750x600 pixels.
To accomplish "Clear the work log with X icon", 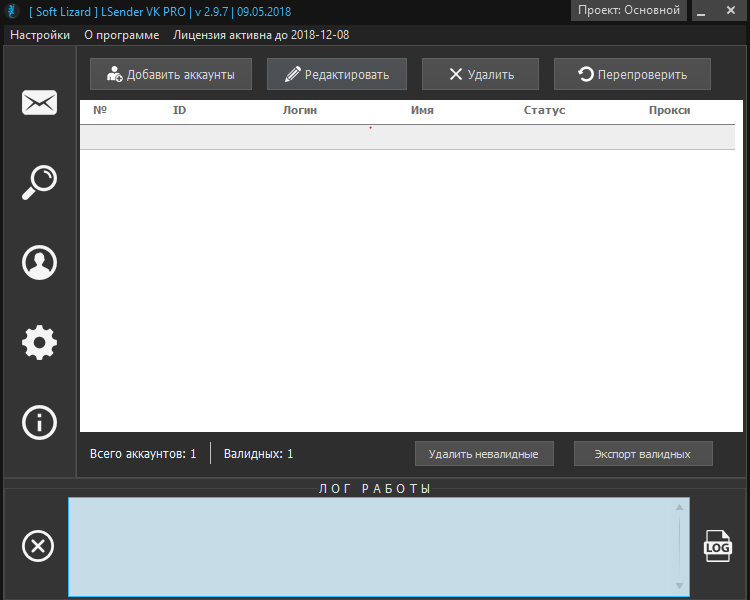I will (38, 546).
